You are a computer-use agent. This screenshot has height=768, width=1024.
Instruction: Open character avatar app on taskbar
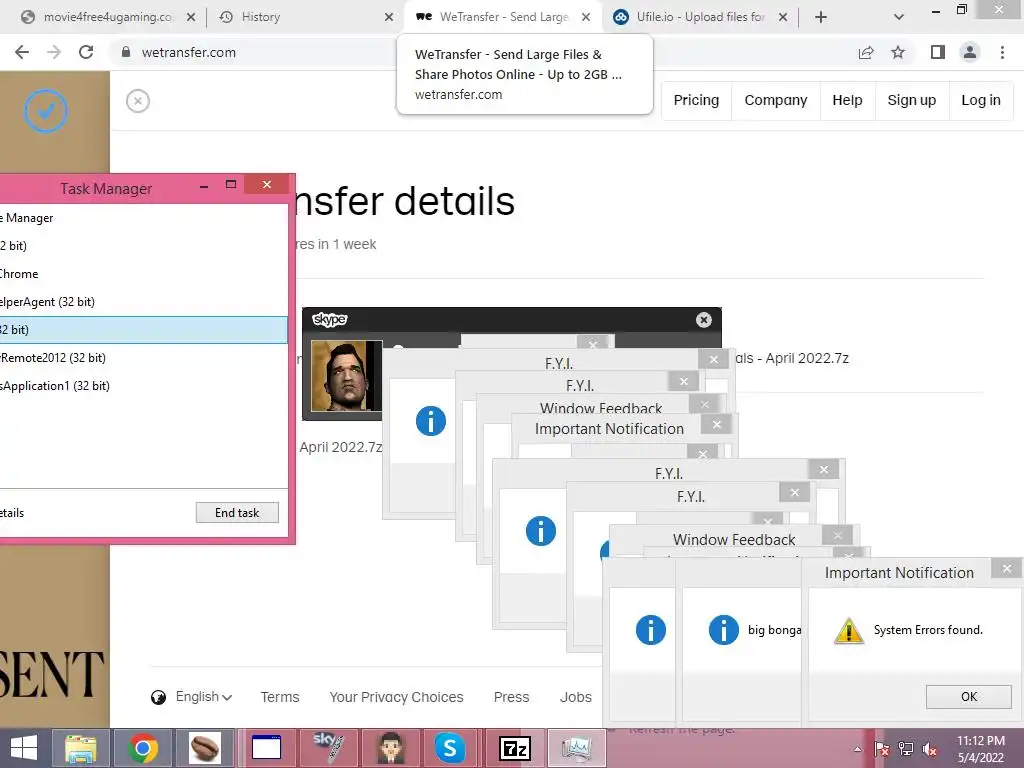point(390,748)
